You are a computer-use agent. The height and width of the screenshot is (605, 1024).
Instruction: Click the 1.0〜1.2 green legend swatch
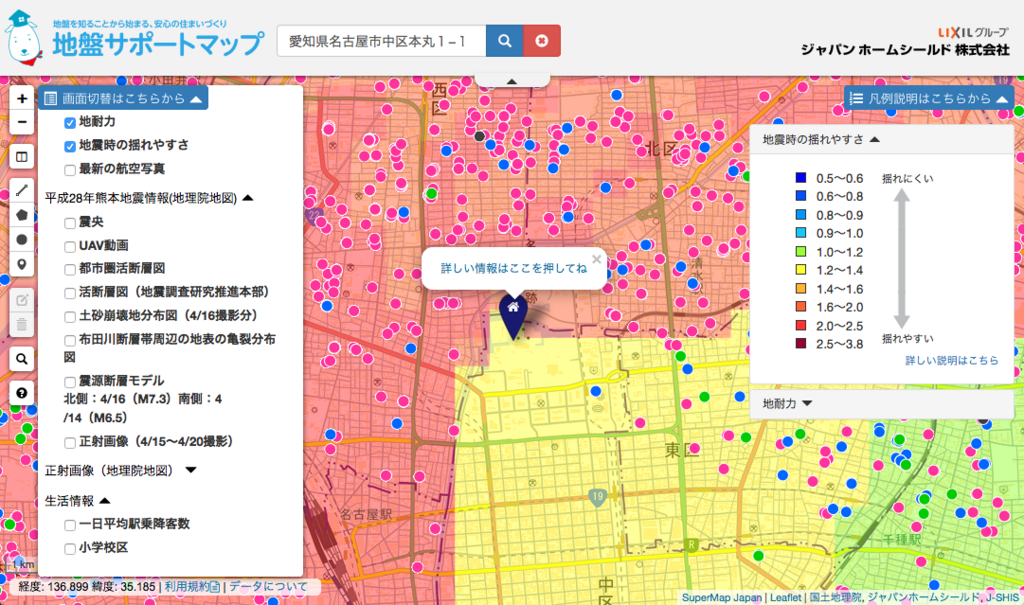801,252
